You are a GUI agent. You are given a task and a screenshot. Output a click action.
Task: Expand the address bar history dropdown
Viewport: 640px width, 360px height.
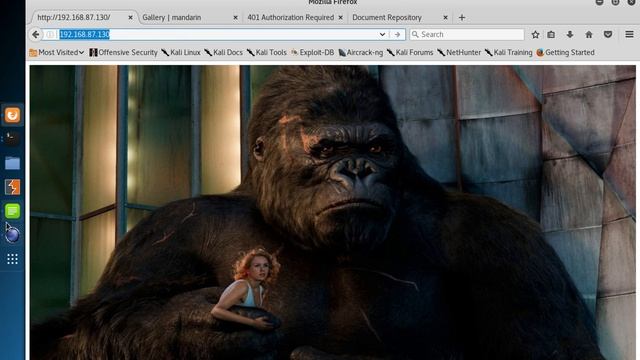click(x=382, y=34)
